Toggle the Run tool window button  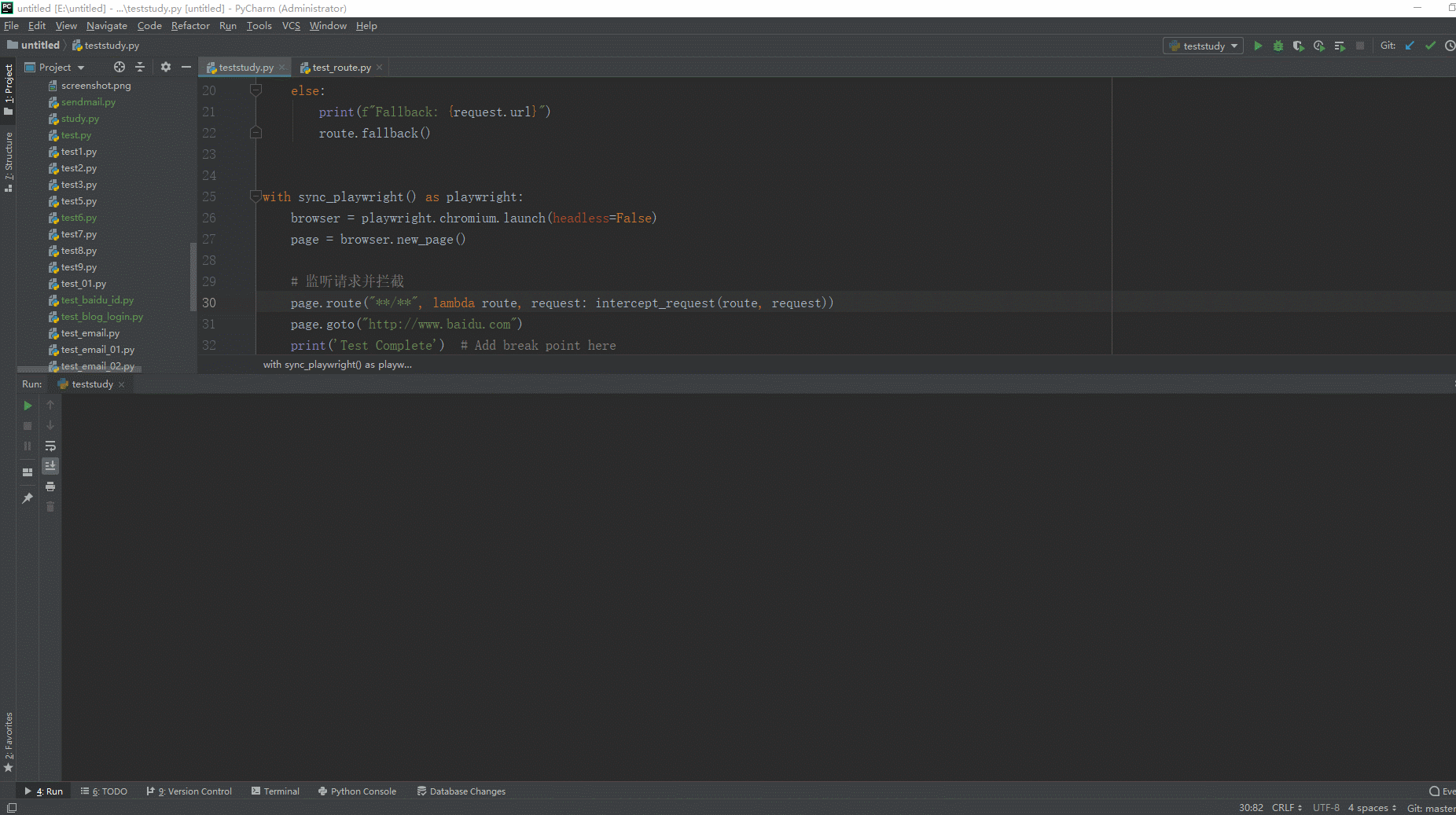pos(44,791)
